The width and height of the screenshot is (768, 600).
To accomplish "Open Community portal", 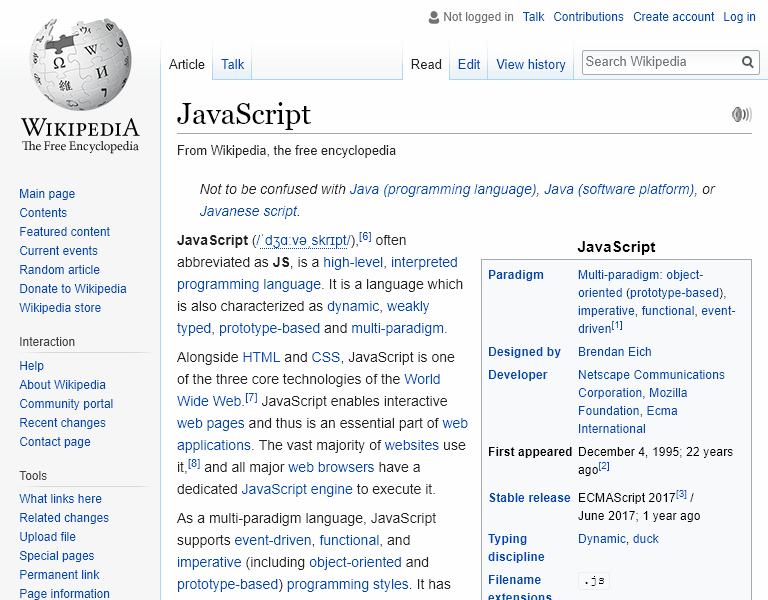I will coord(66,404).
